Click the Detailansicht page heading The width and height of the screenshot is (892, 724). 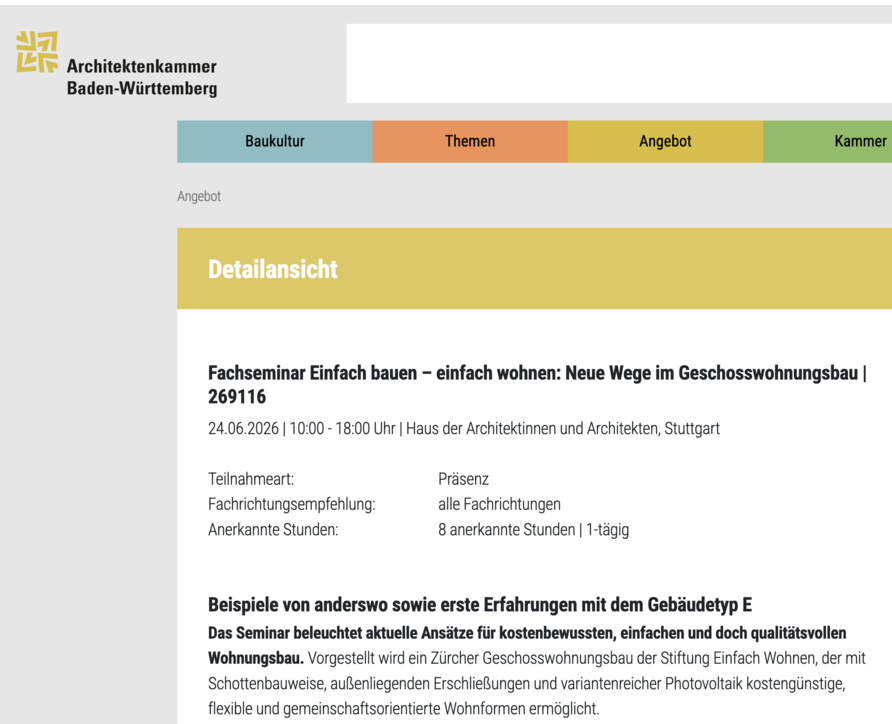point(272,269)
